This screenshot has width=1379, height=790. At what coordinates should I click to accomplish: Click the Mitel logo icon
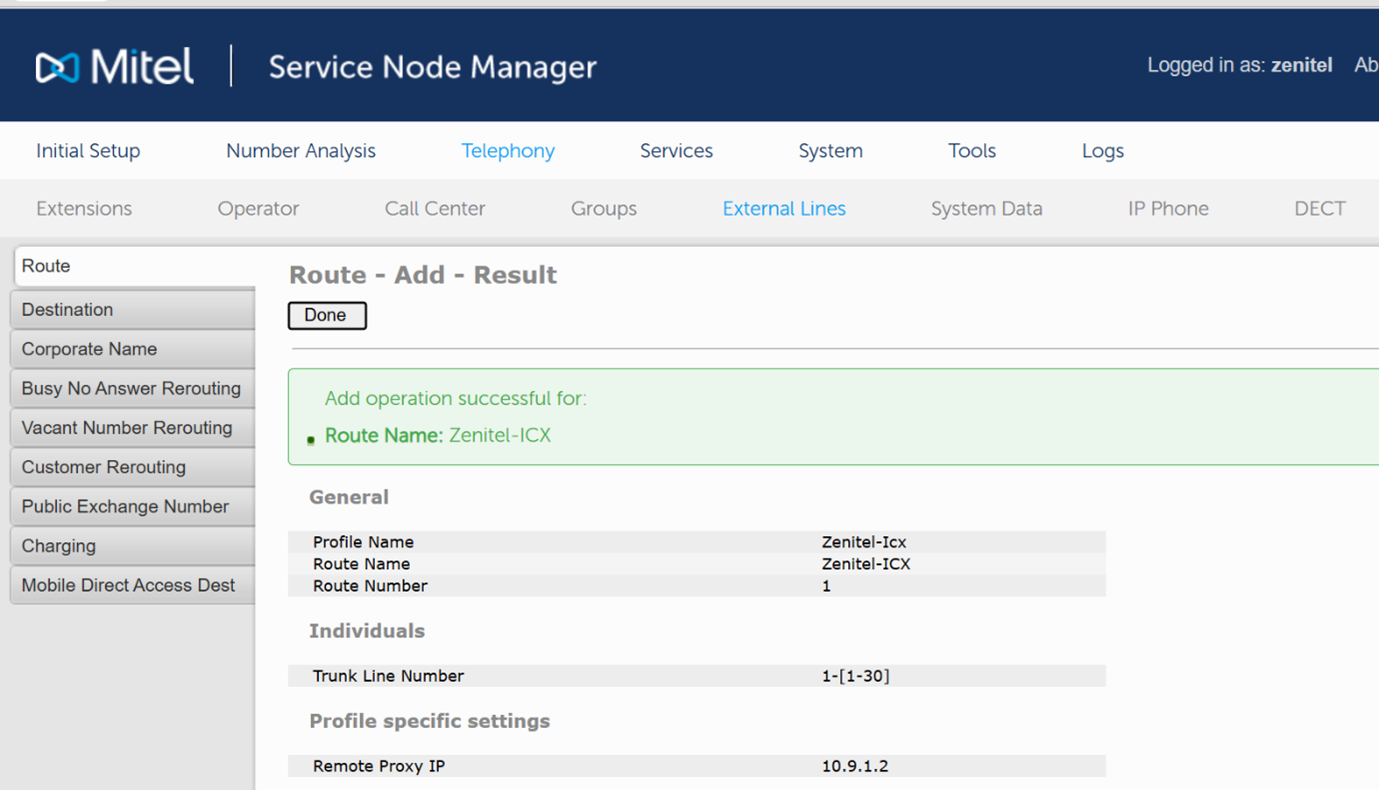57,67
